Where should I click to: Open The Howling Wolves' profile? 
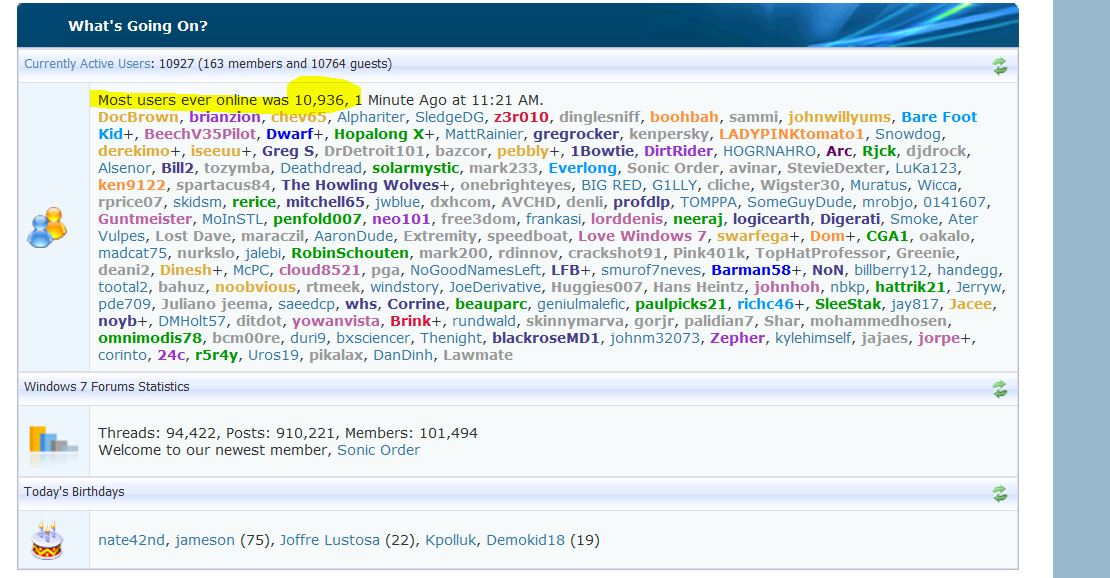point(360,185)
